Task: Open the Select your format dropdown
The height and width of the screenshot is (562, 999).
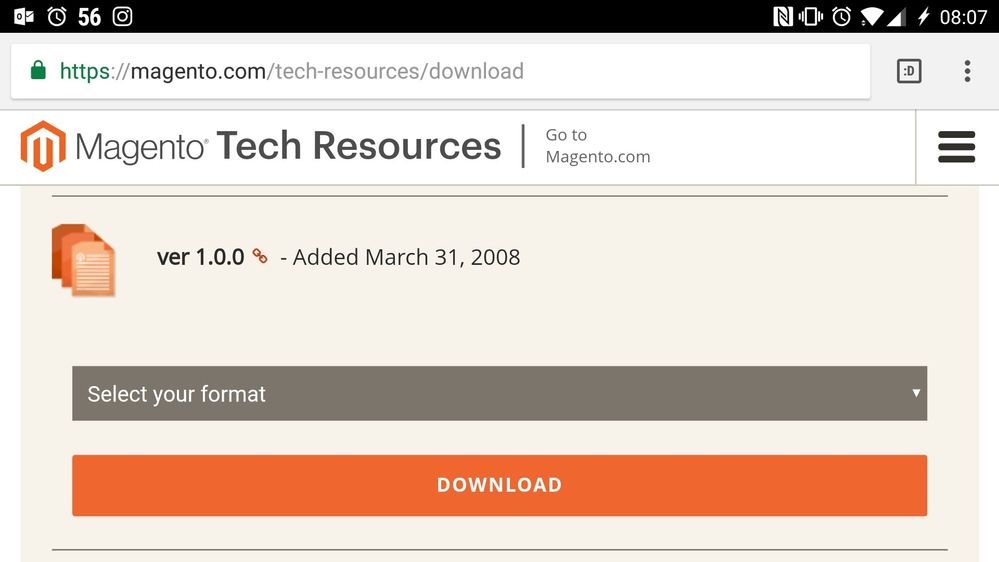Action: (x=500, y=393)
